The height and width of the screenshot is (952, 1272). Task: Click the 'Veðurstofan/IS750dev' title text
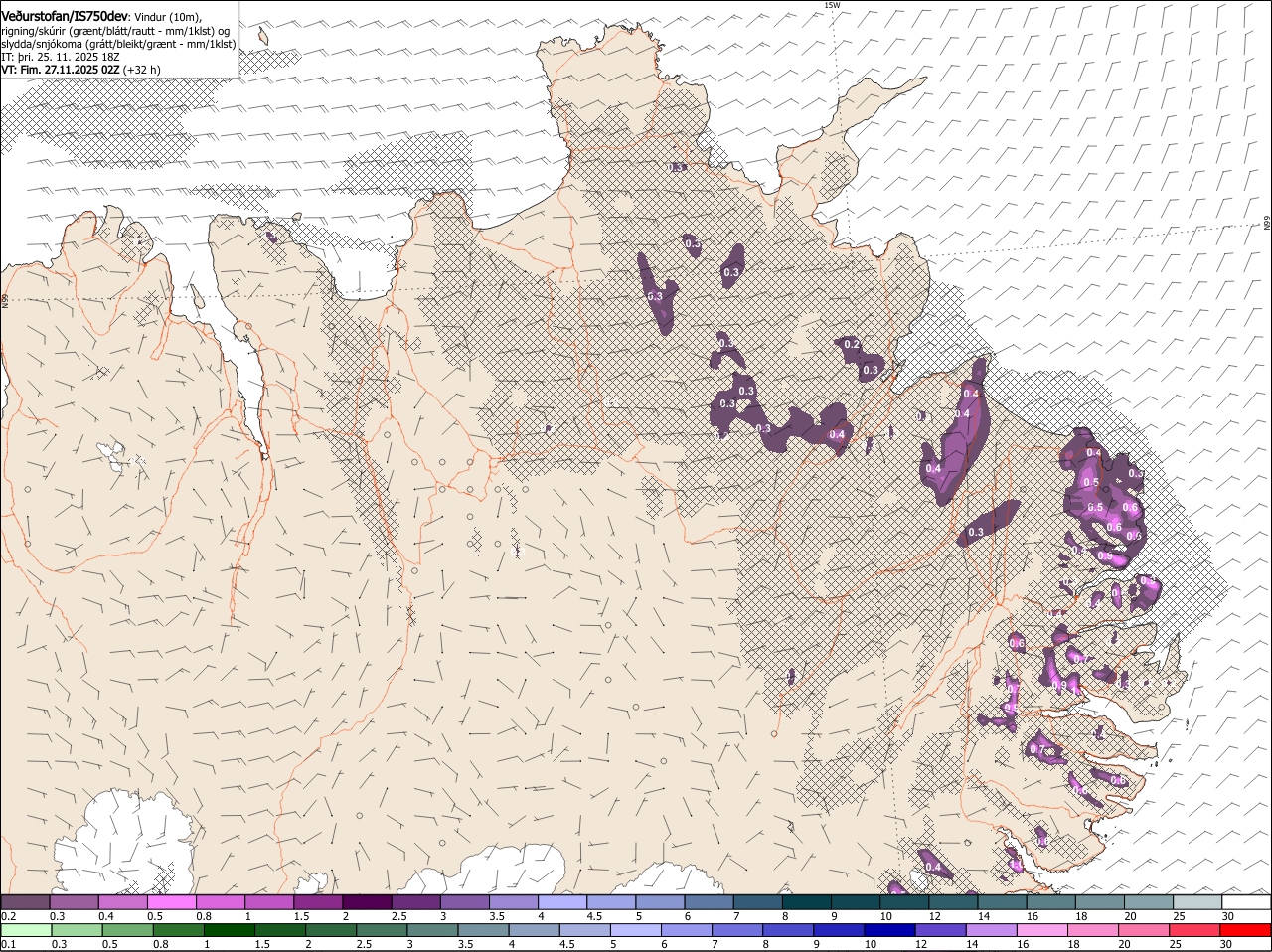pyautogui.click(x=65, y=16)
